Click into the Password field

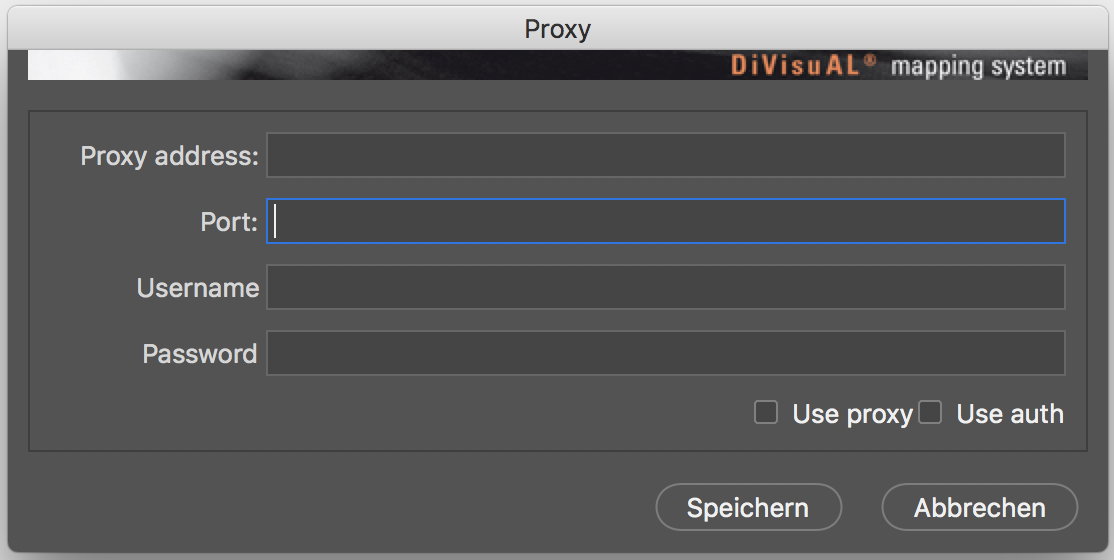point(665,354)
